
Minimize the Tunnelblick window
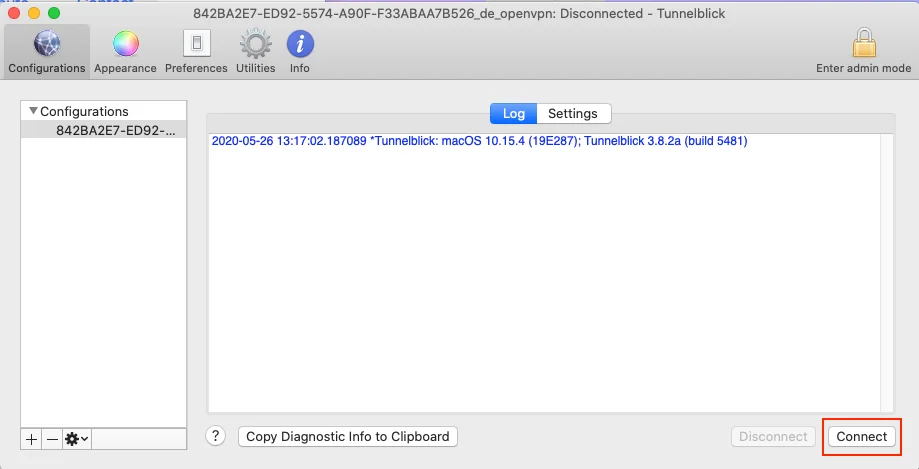click(x=34, y=13)
